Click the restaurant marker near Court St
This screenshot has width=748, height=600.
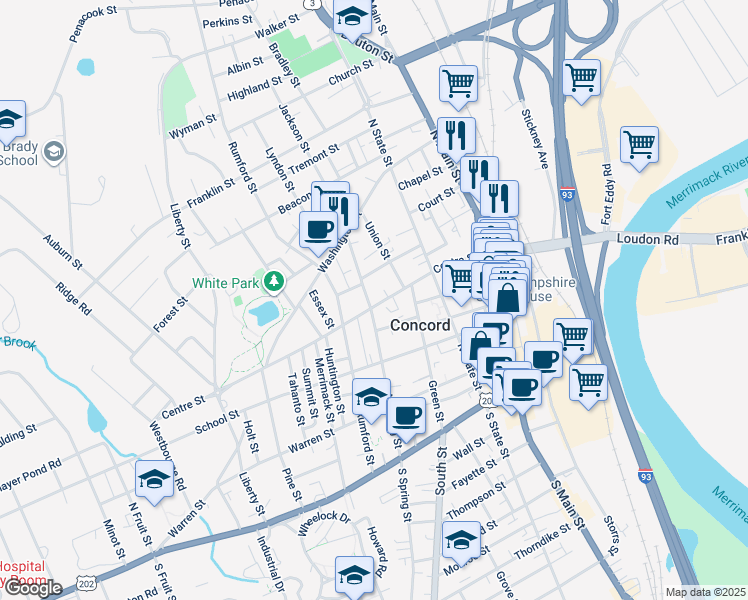[499, 200]
